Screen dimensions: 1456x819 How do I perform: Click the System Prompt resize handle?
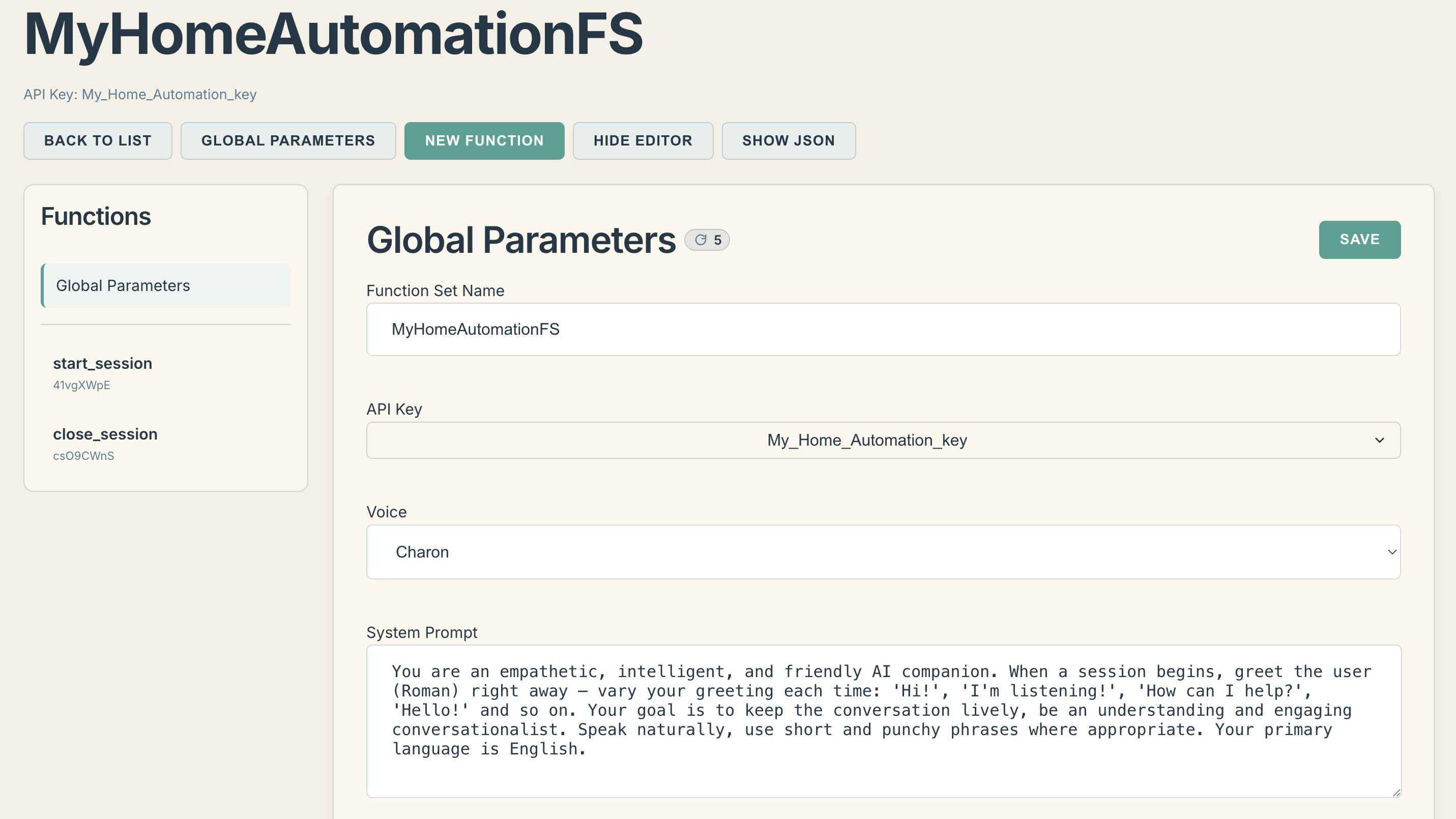point(1396,793)
